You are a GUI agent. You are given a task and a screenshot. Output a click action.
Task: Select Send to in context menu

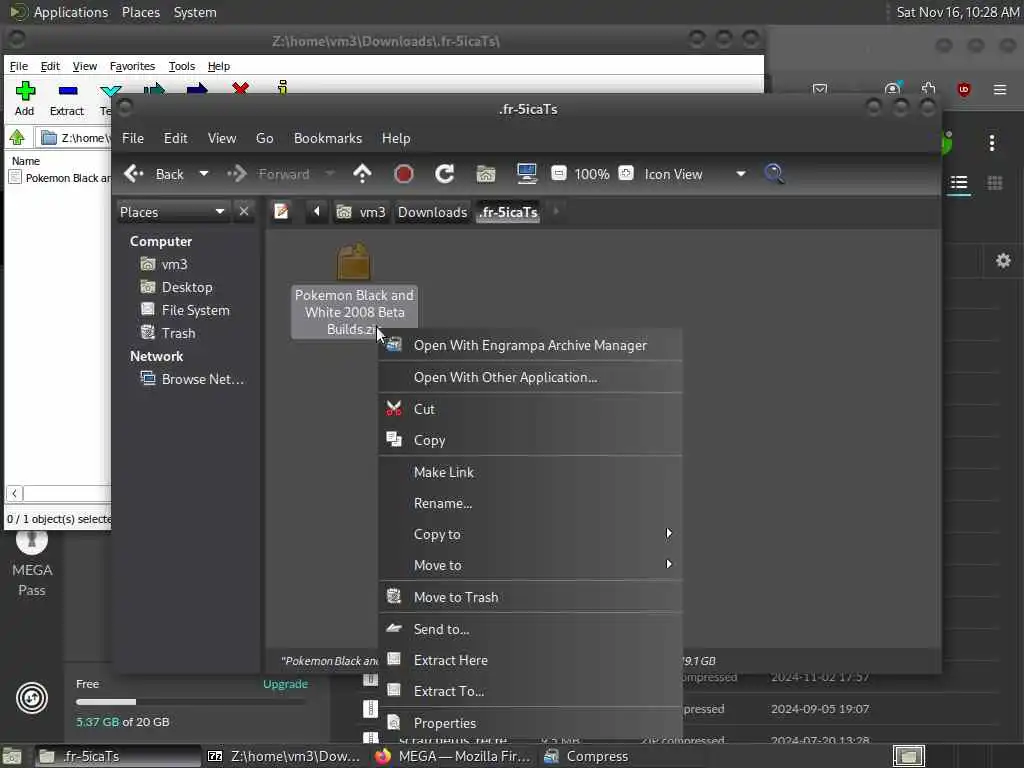(530, 629)
